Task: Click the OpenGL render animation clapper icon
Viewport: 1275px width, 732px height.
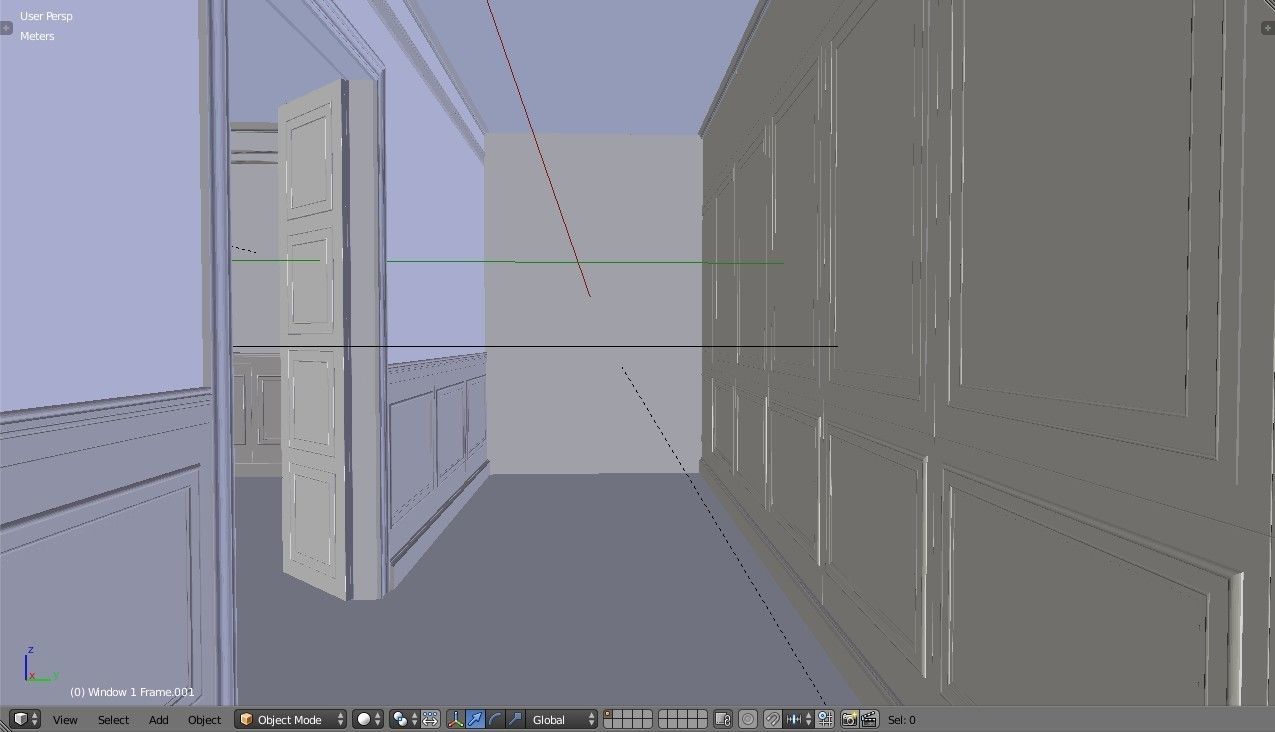Action: click(x=870, y=719)
